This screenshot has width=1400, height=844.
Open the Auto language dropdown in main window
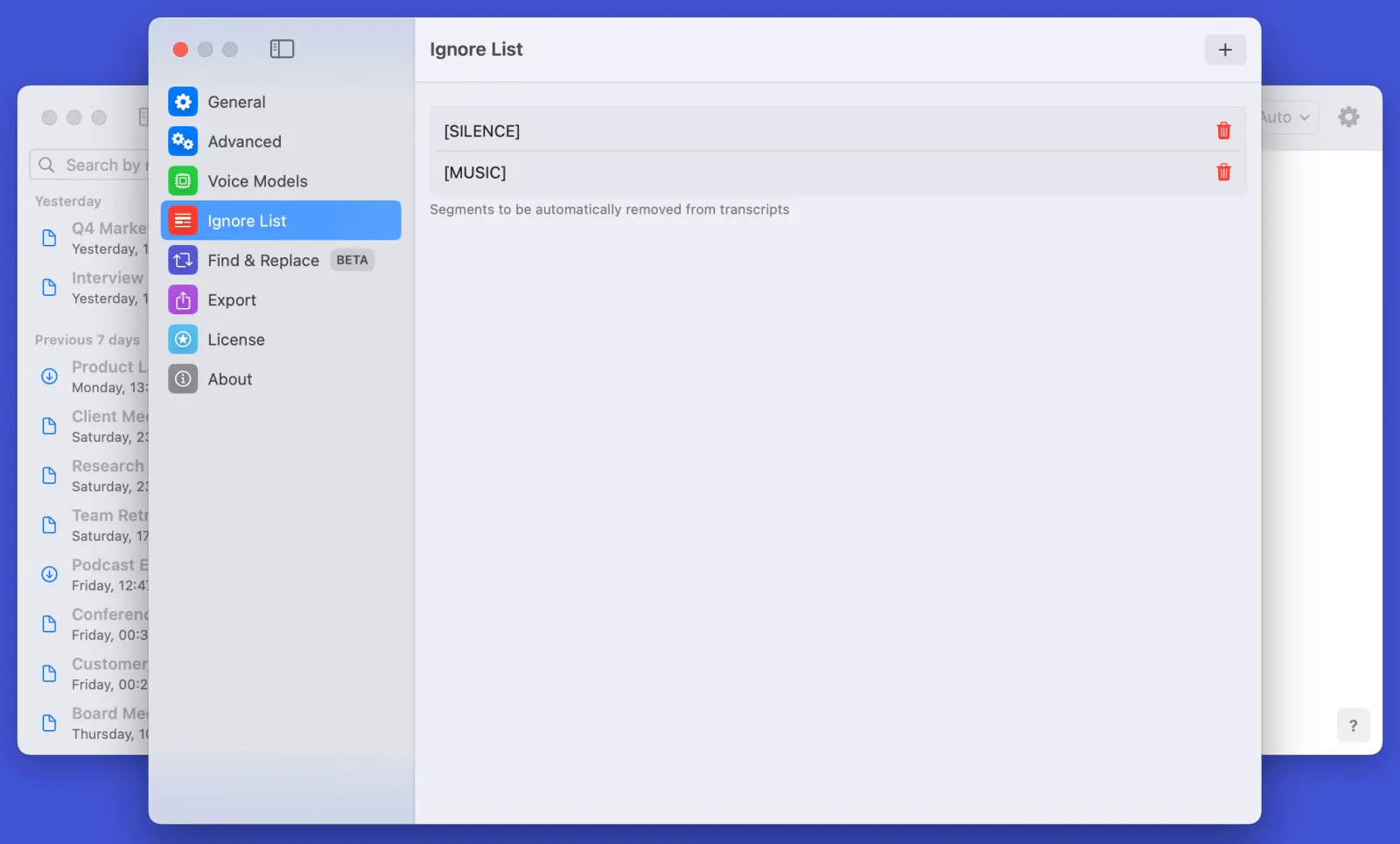1288,117
